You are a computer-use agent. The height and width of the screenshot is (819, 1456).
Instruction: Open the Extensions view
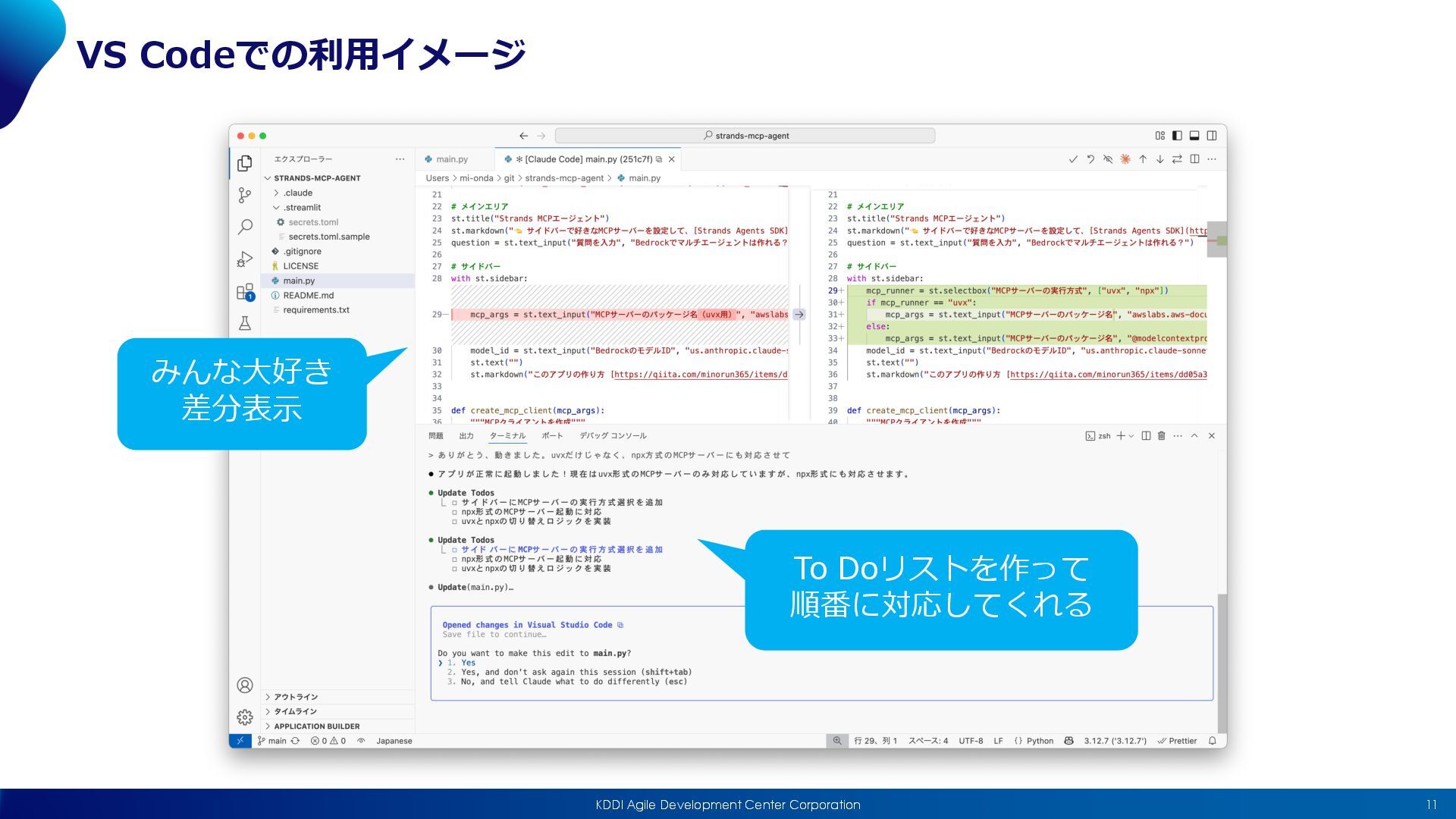click(x=244, y=292)
